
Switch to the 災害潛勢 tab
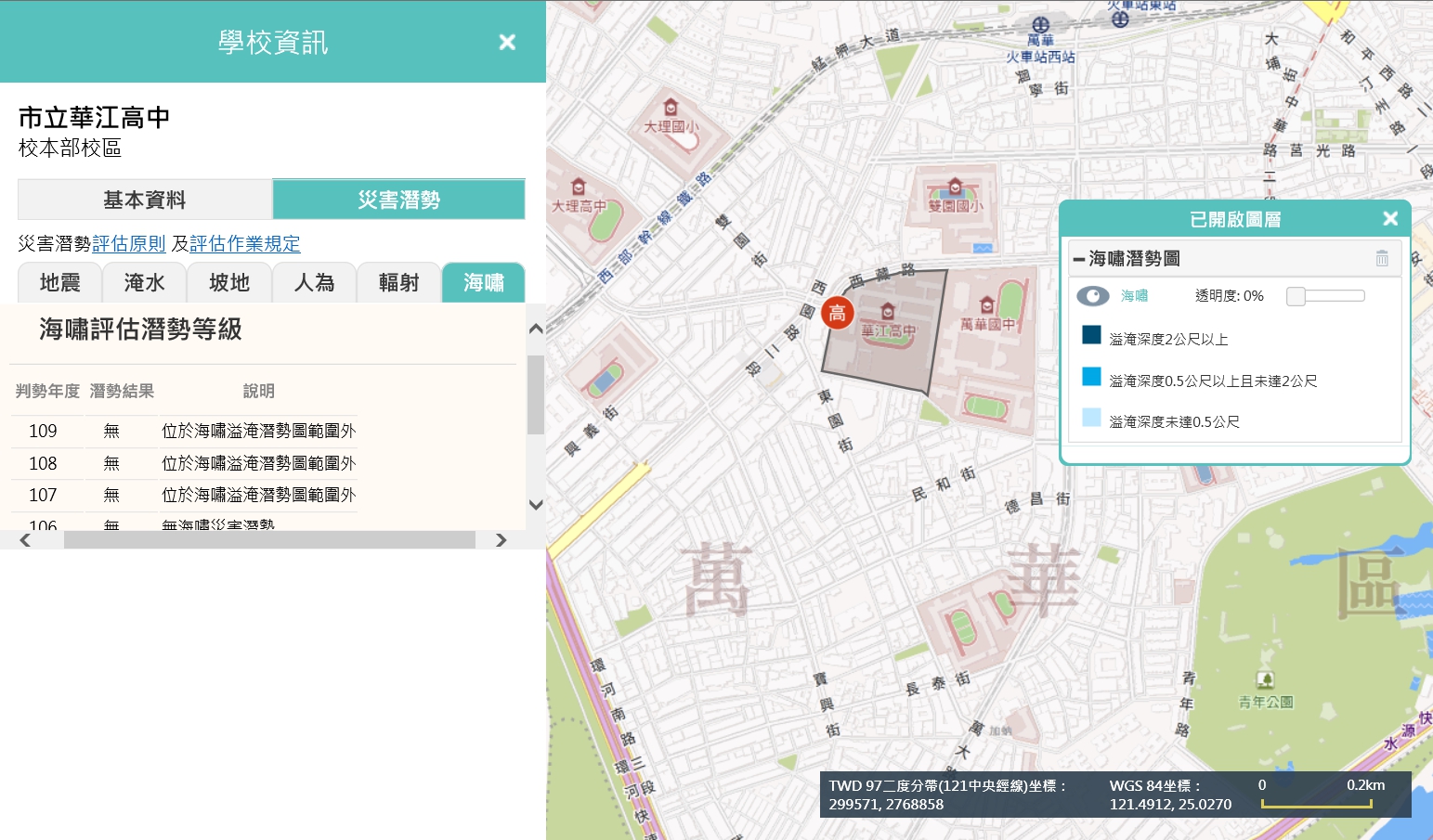[399, 200]
